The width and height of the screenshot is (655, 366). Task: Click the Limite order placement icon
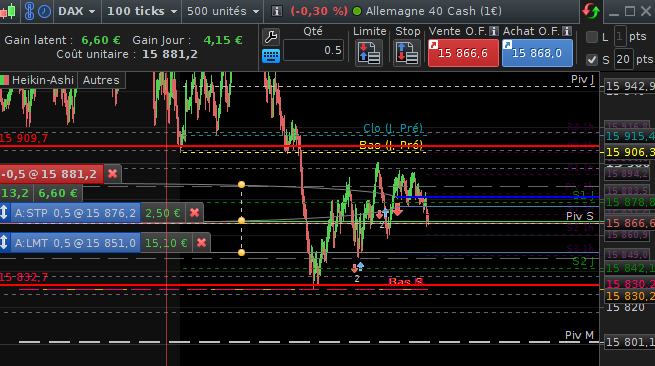(x=369, y=53)
